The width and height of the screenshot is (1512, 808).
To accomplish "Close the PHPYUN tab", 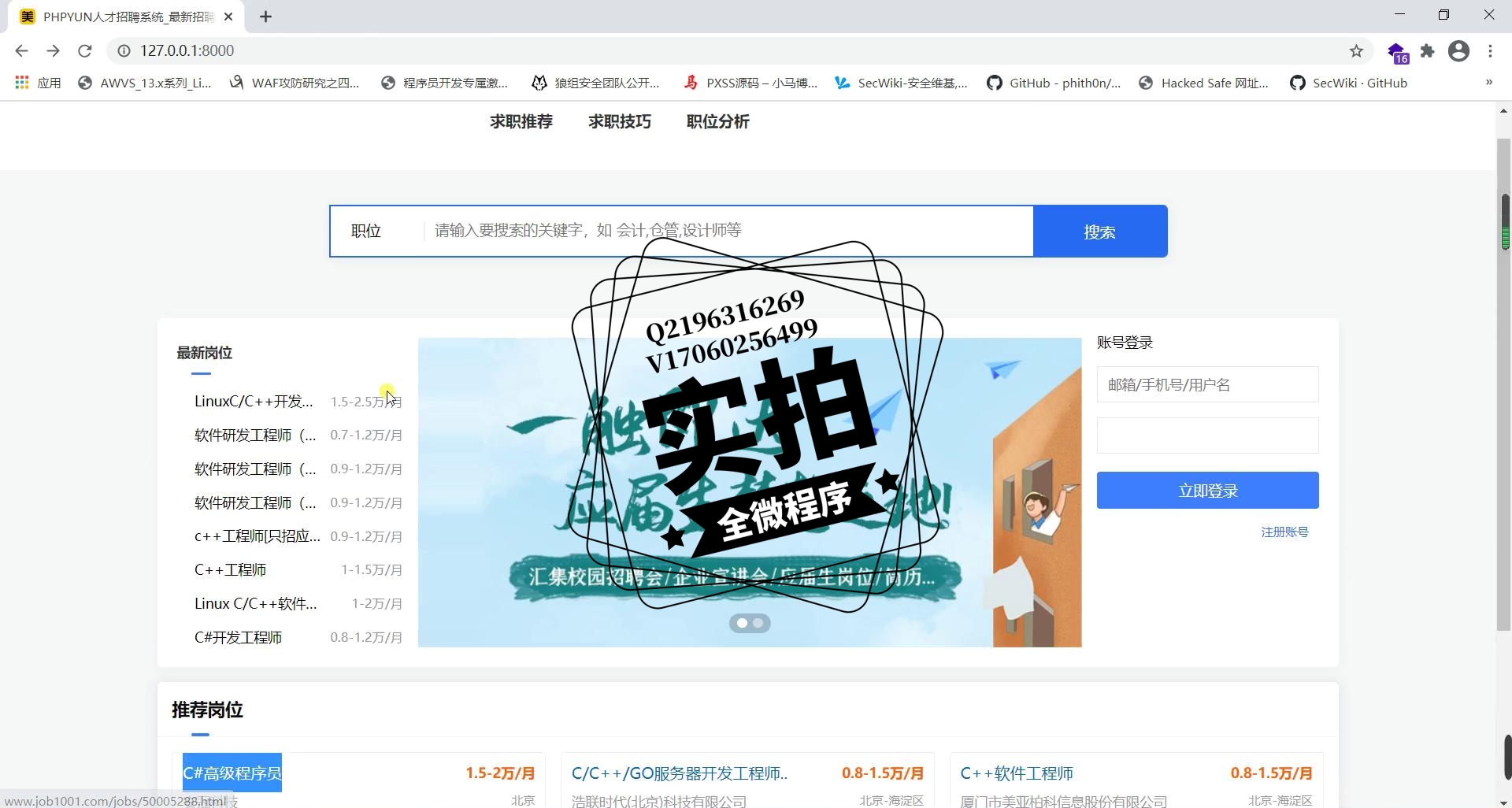I will [x=228, y=17].
